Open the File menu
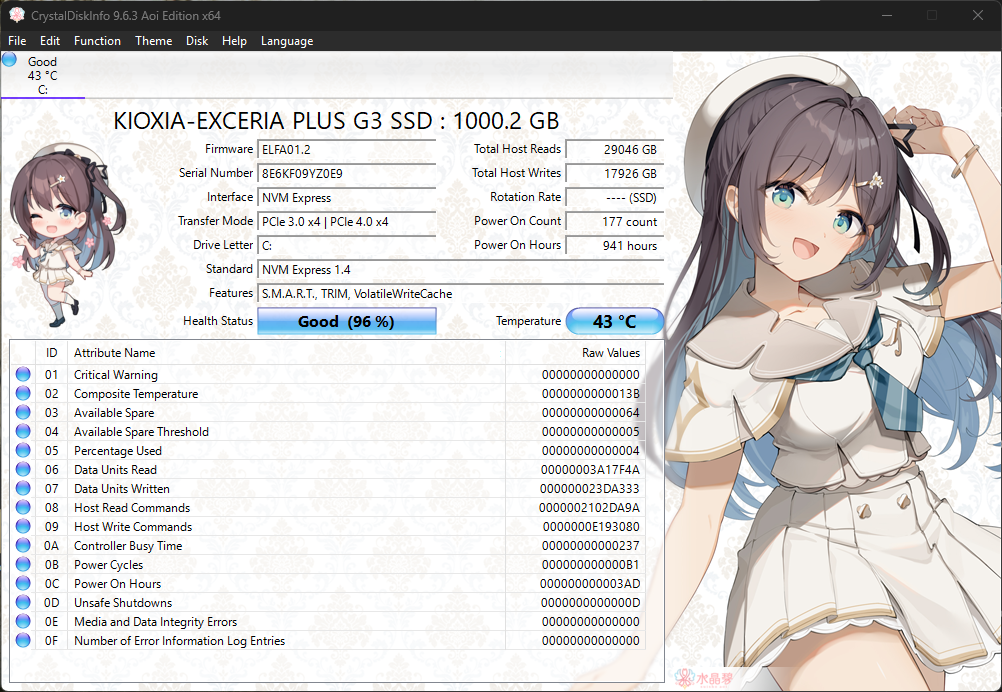Image resolution: width=1002 pixels, height=692 pixels. (x=17, y=41)
